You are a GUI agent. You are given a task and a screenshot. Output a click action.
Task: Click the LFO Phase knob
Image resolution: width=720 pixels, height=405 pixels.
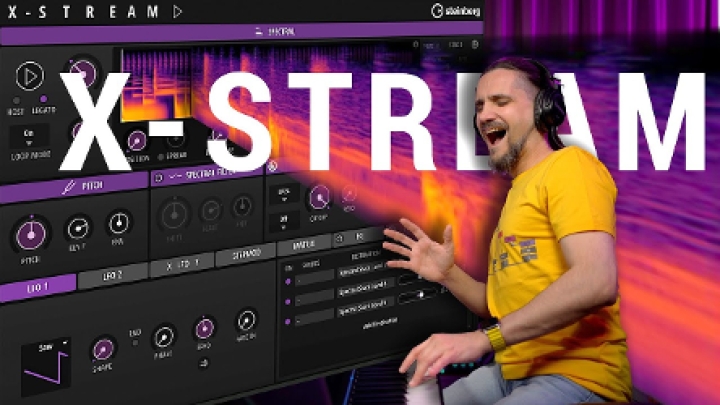click(x=164, y=338)
